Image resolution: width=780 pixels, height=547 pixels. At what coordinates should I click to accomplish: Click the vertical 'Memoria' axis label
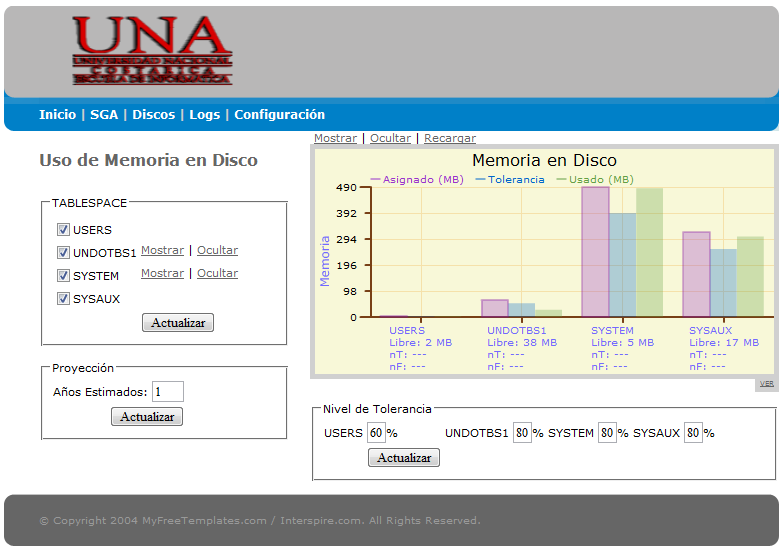pyautogui.click(x=324, y=261)
